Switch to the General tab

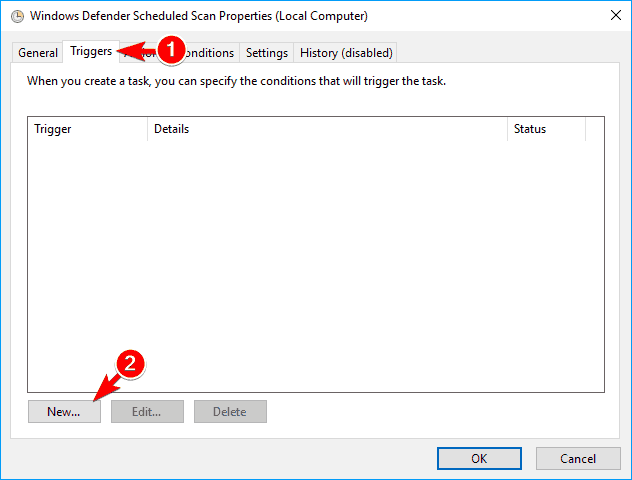[x=38, y=53]
